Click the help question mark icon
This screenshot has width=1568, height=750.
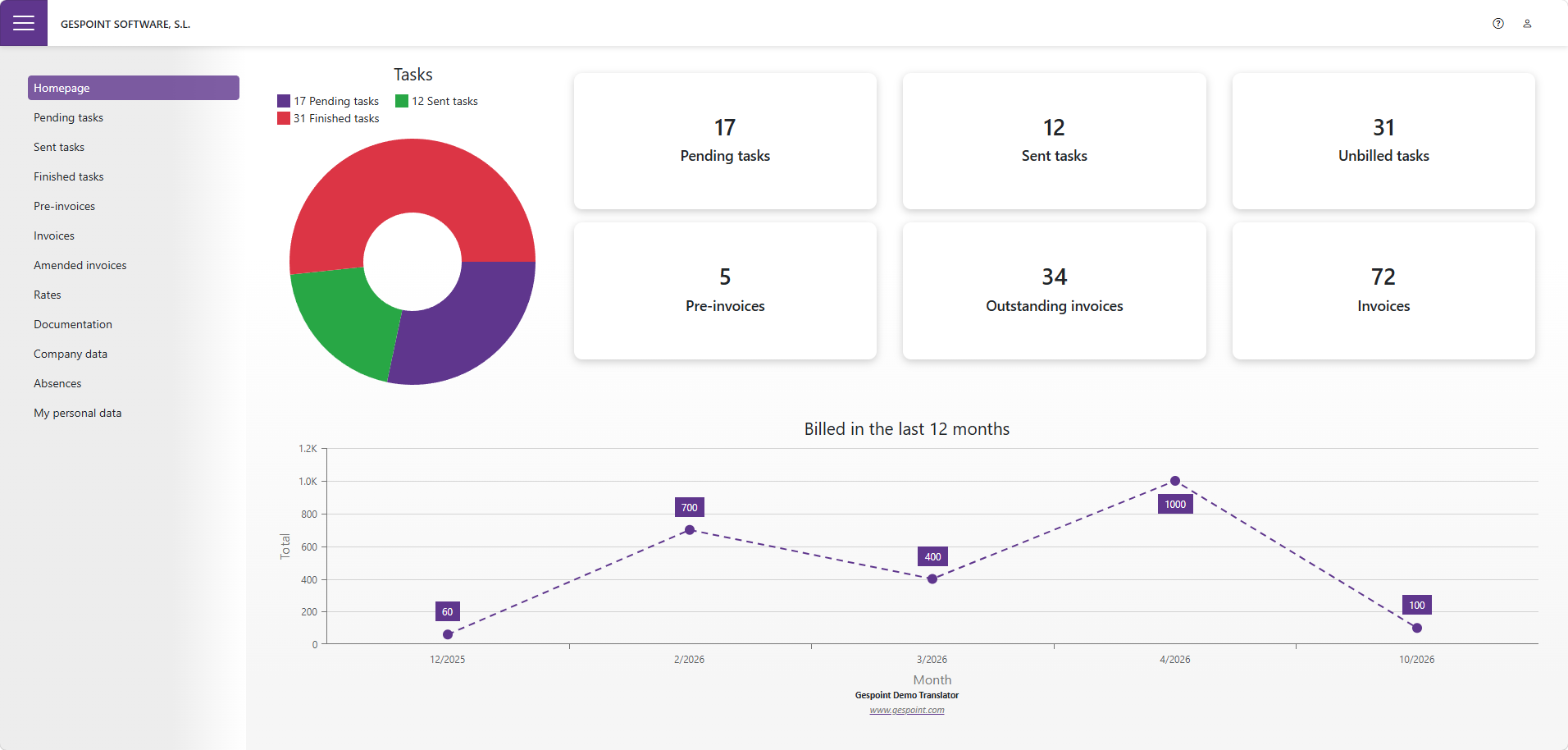point(1498,24)
